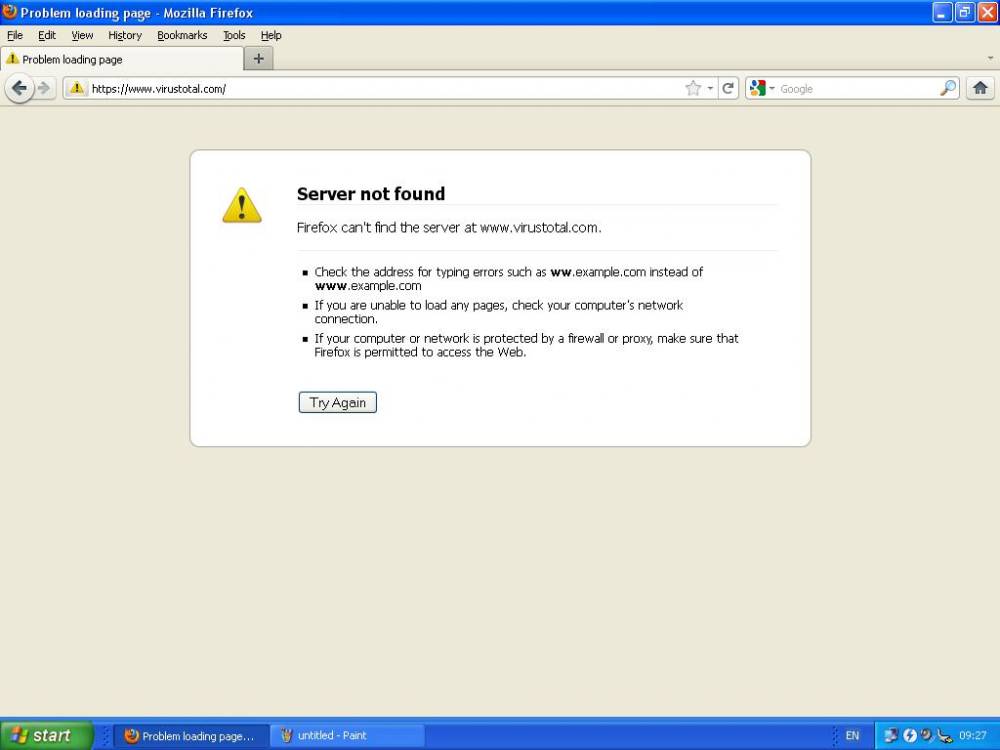Click the Firefox icon in title bar
Viewport: 1000px width, 750px height.
(9, 12)
